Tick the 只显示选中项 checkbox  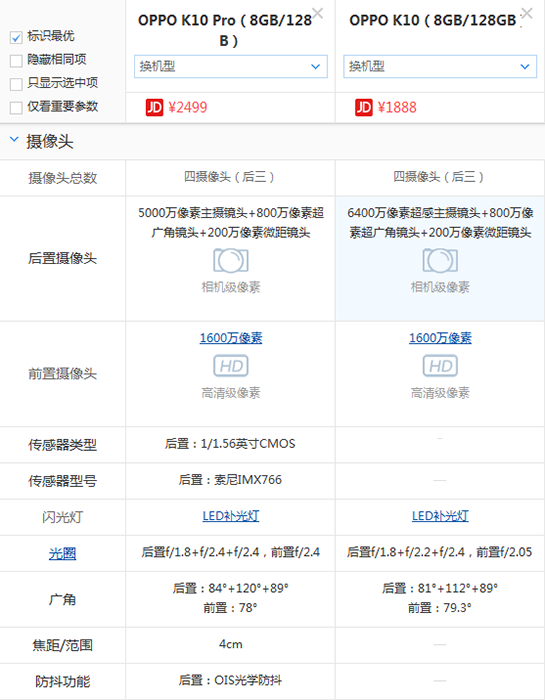click(16, 84)
